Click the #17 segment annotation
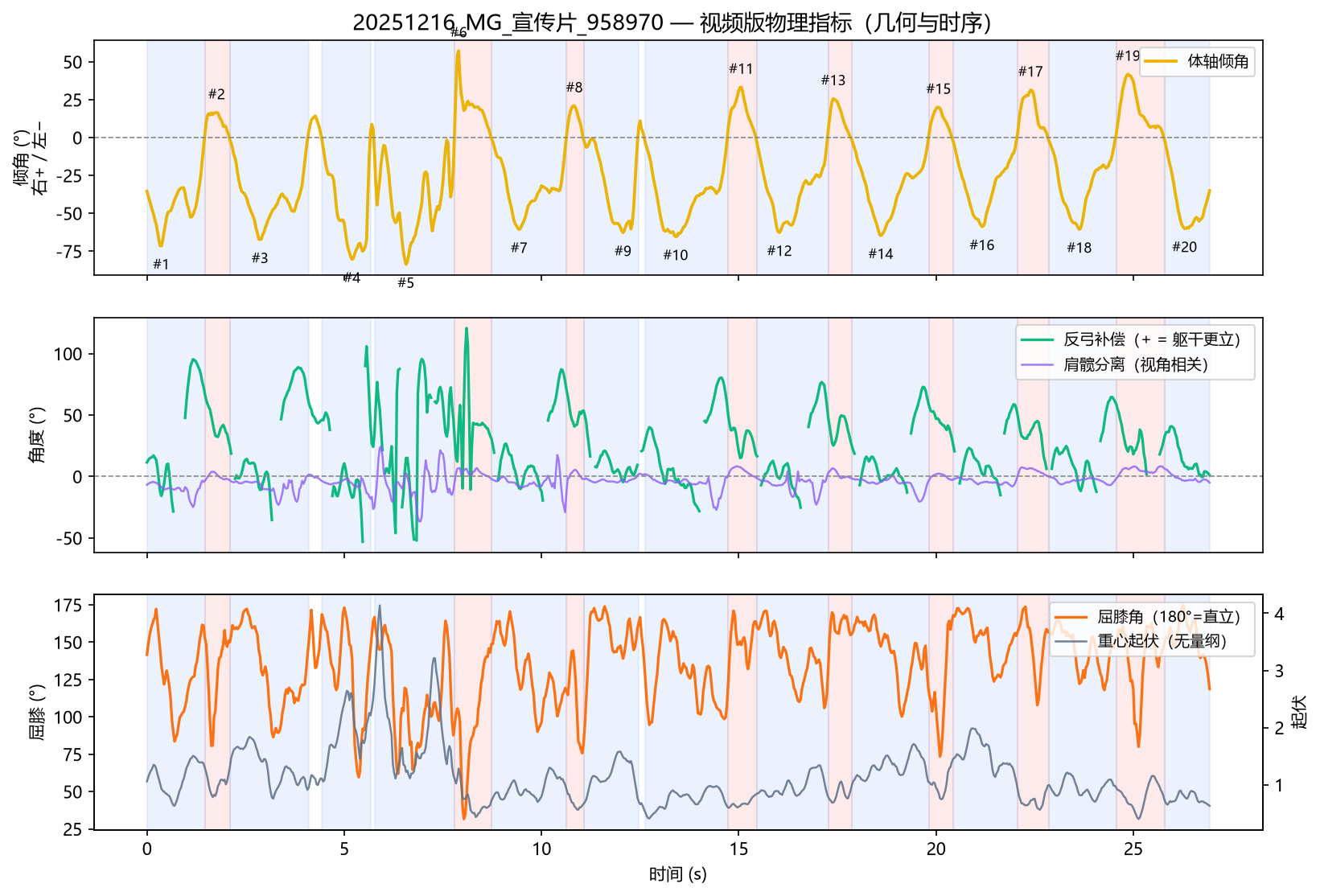 [1030, 72]
